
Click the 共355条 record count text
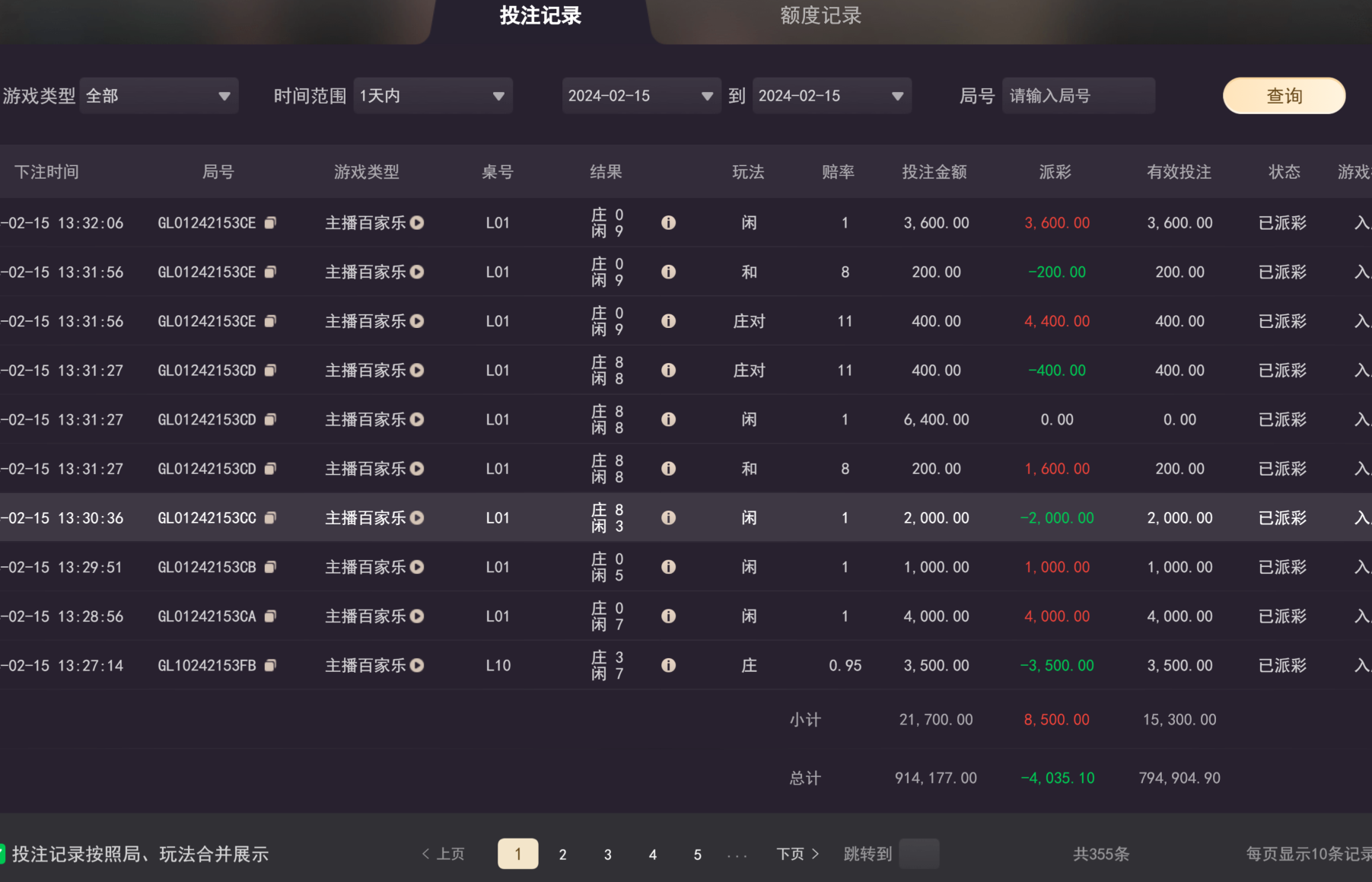click(1101, 854)
